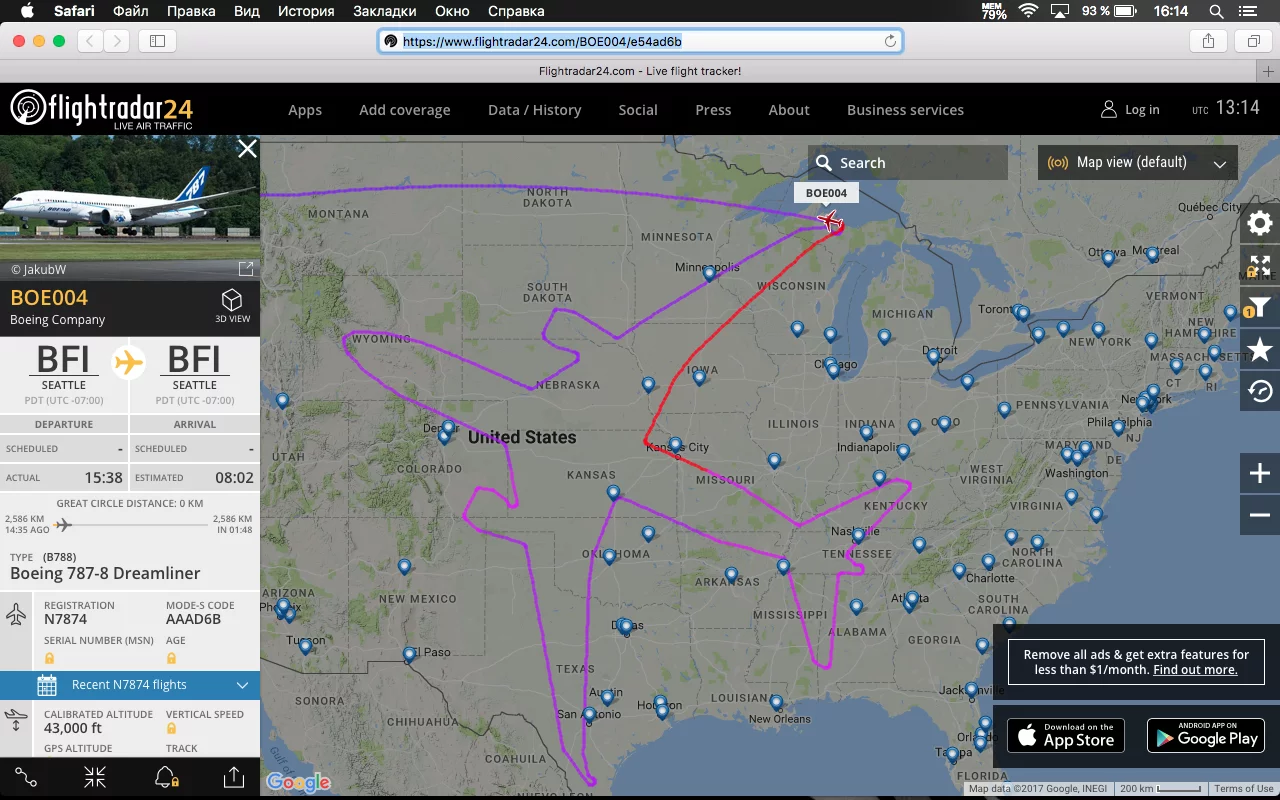Select the BOE004 aircraft on the map

(830, 221)
